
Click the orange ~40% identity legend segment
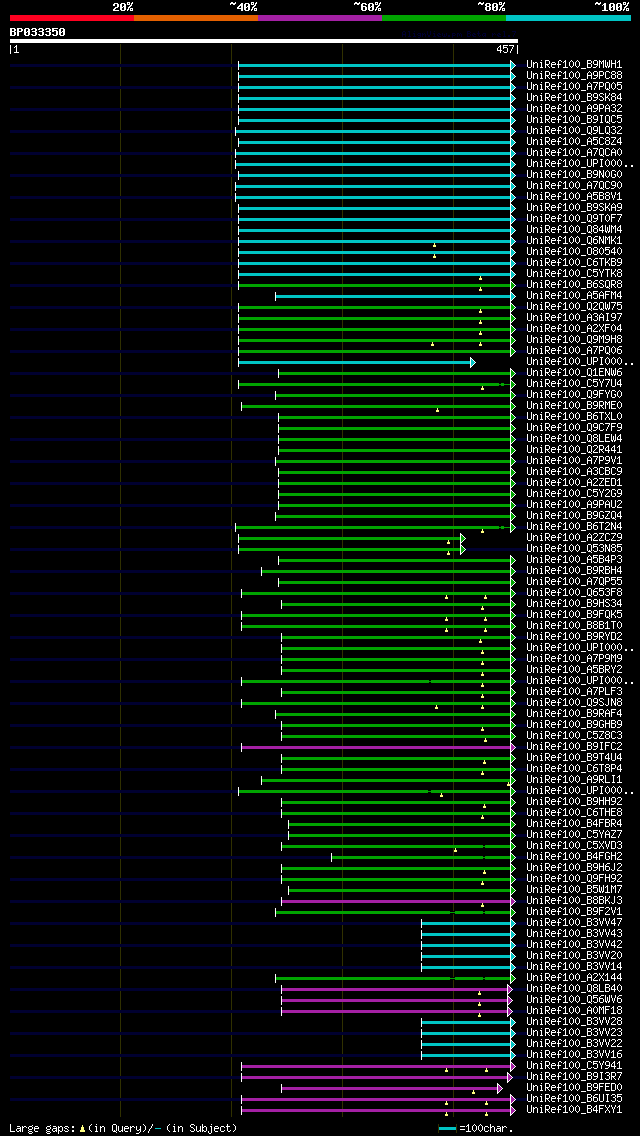(x=196, y=17)
